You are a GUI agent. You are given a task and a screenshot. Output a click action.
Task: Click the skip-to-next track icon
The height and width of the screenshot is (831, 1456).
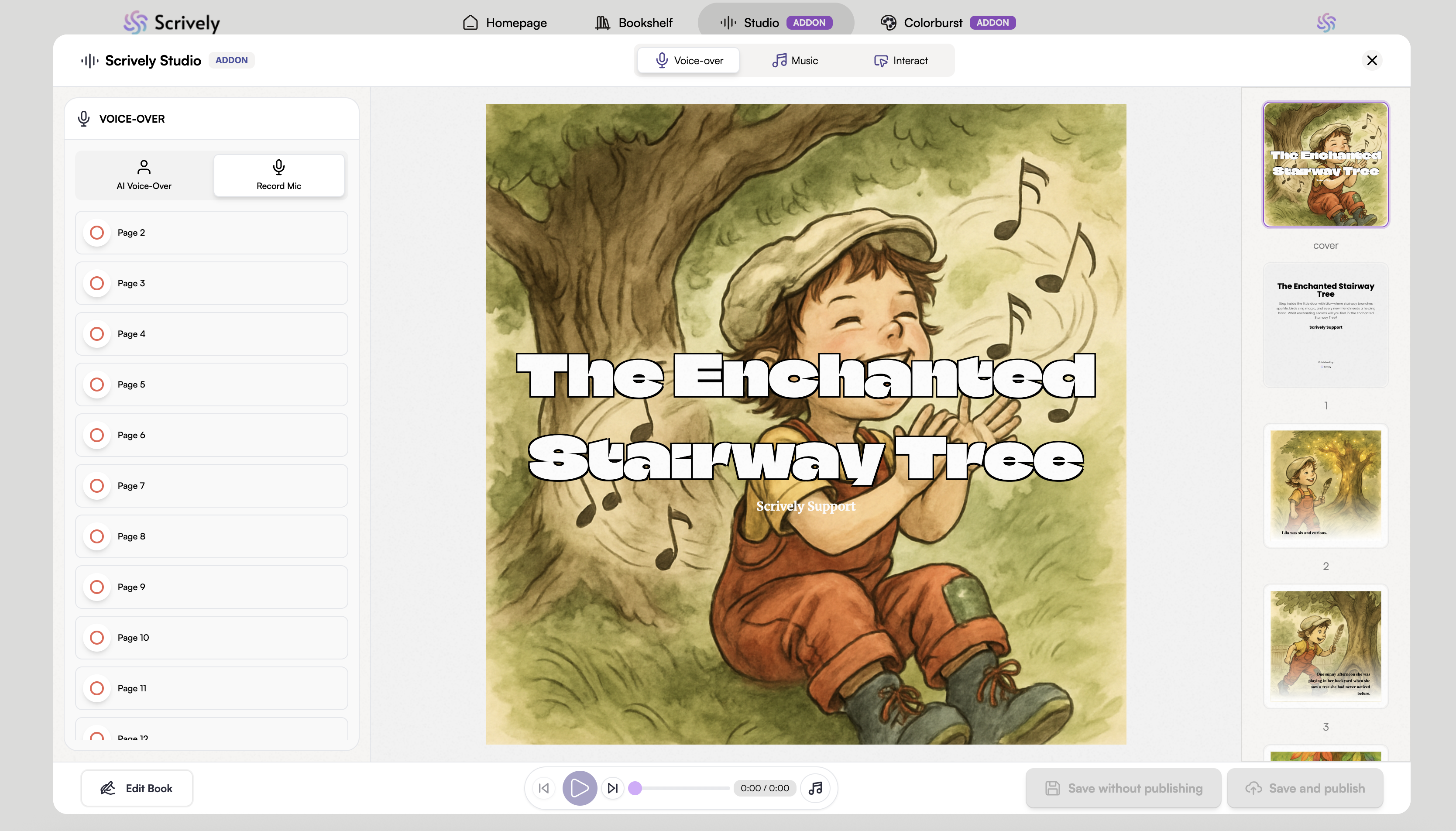(612, 788)
